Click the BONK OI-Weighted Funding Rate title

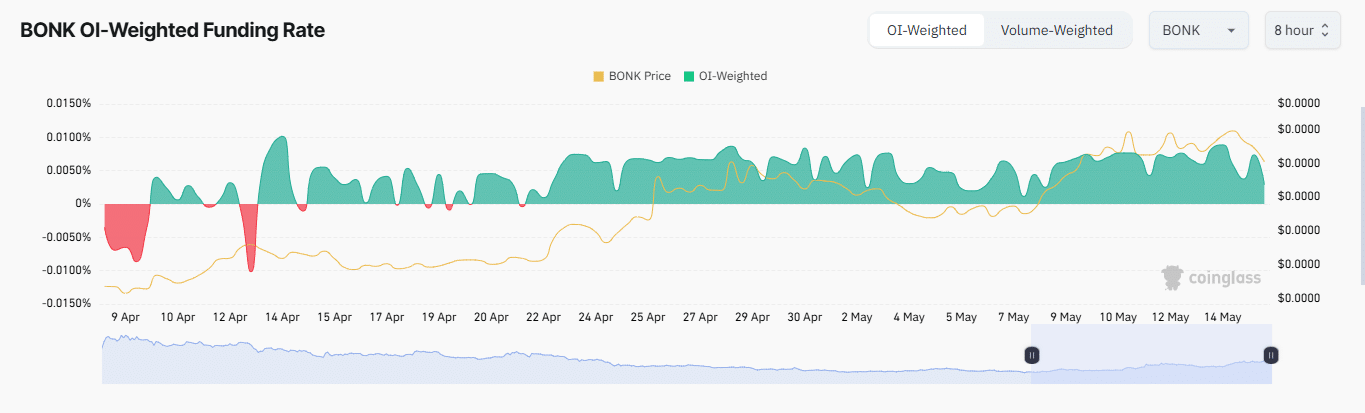coord(172,30)
